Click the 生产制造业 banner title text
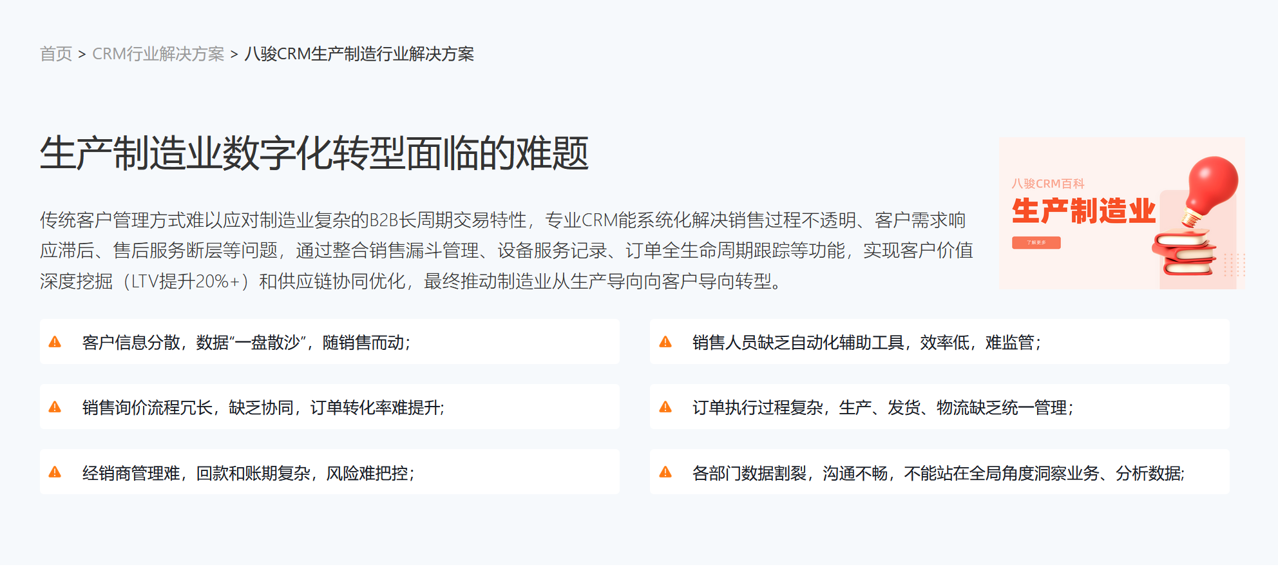 (x=1083, y=211)
